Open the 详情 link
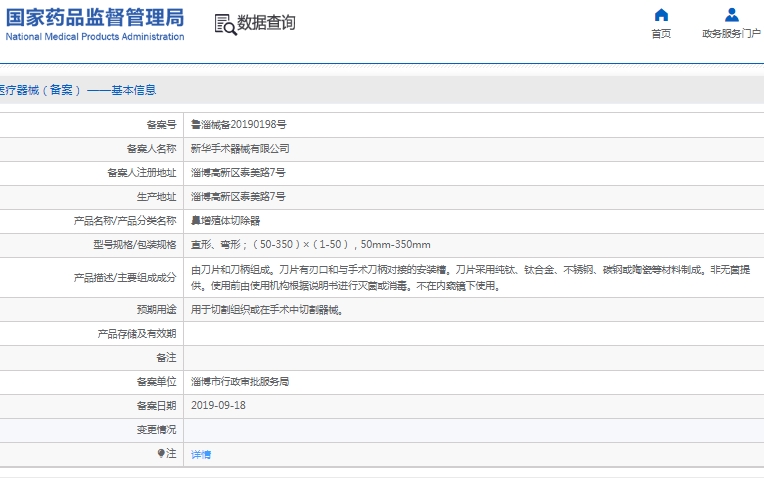The width and height of the screenshot is (764, 478). point(201,455)
